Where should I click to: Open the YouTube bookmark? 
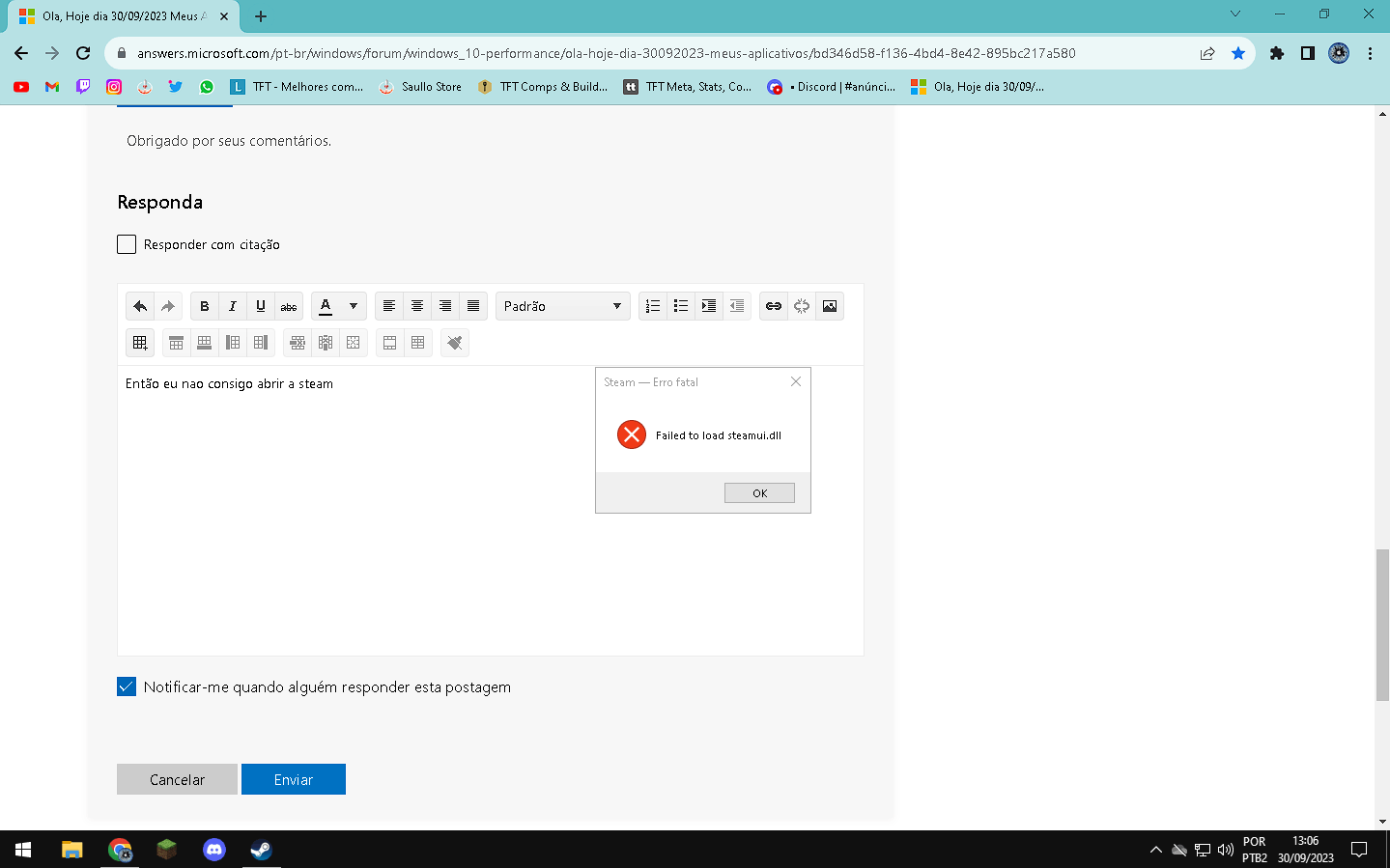(x=21, y=87)
